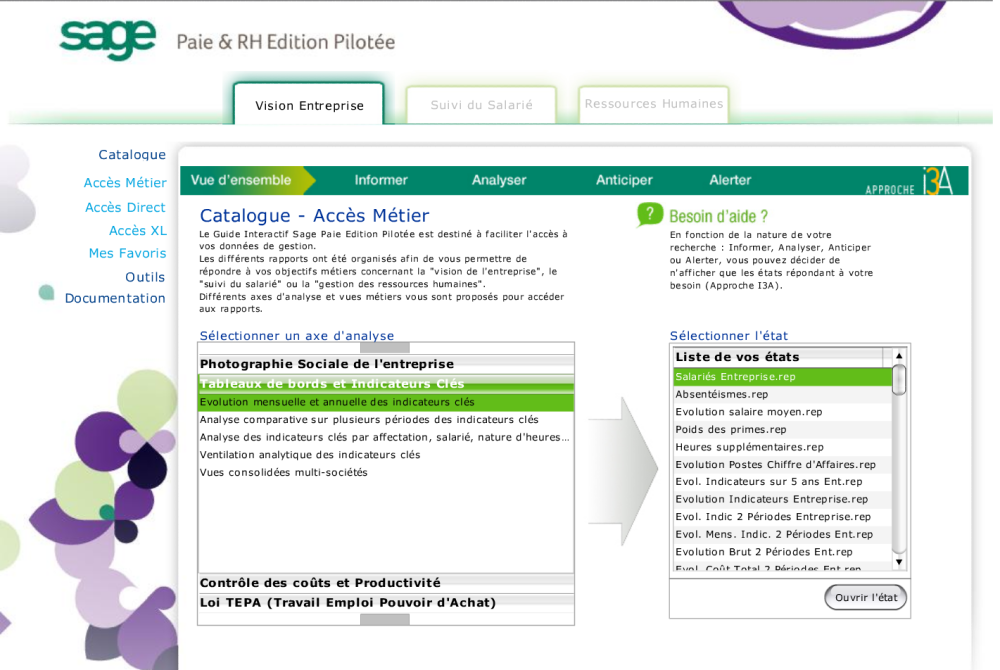Select Poids des primes.rep
1000x670 pixels.
783,430
